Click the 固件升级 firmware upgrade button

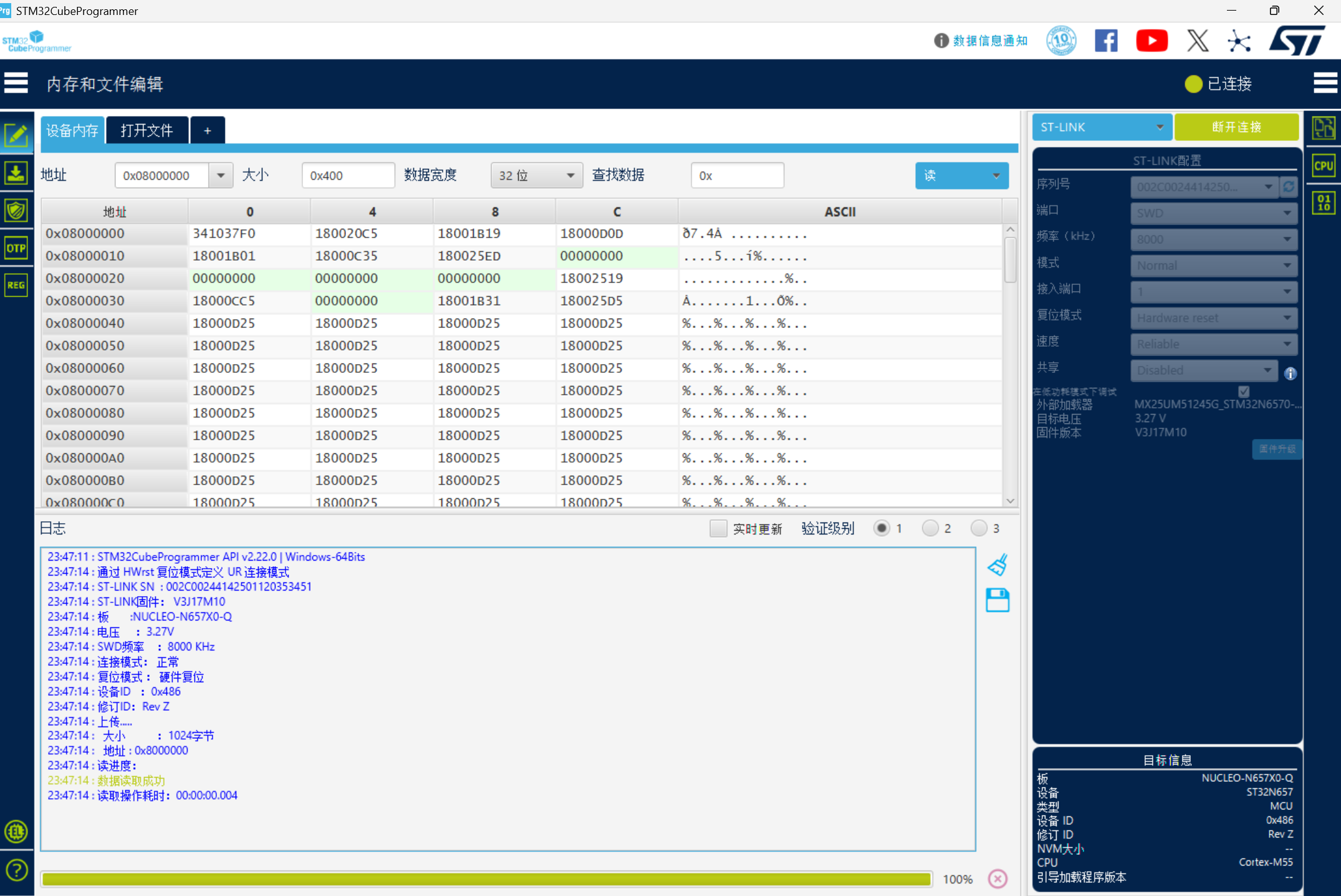point(1277,449)
